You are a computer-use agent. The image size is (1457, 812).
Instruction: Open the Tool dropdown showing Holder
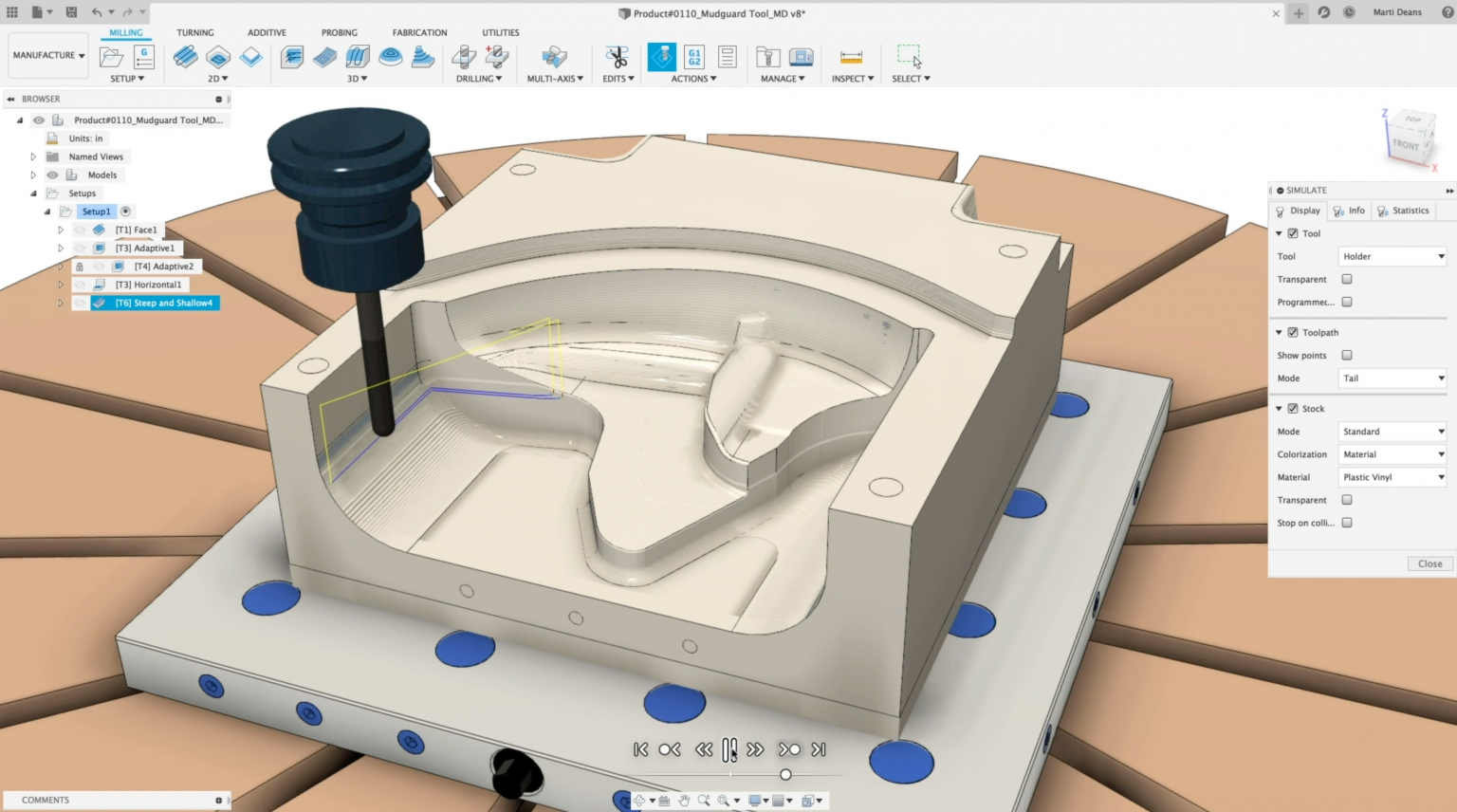1392,256
